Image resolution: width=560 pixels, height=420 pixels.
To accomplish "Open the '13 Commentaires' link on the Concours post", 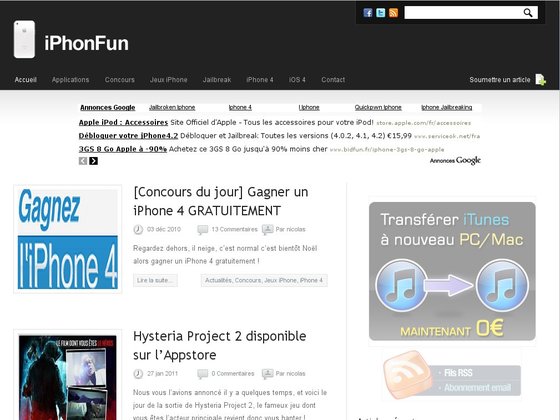I will point(234,229).
